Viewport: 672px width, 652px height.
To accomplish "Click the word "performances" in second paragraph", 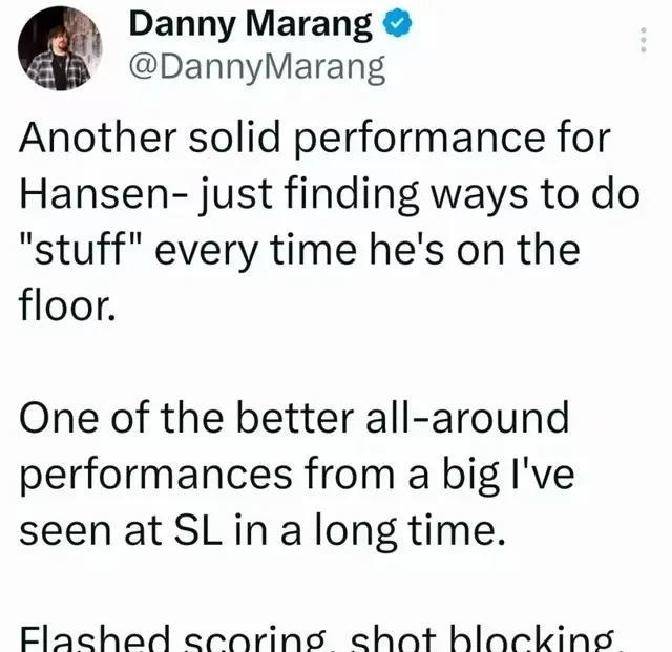I will [156, 476].
